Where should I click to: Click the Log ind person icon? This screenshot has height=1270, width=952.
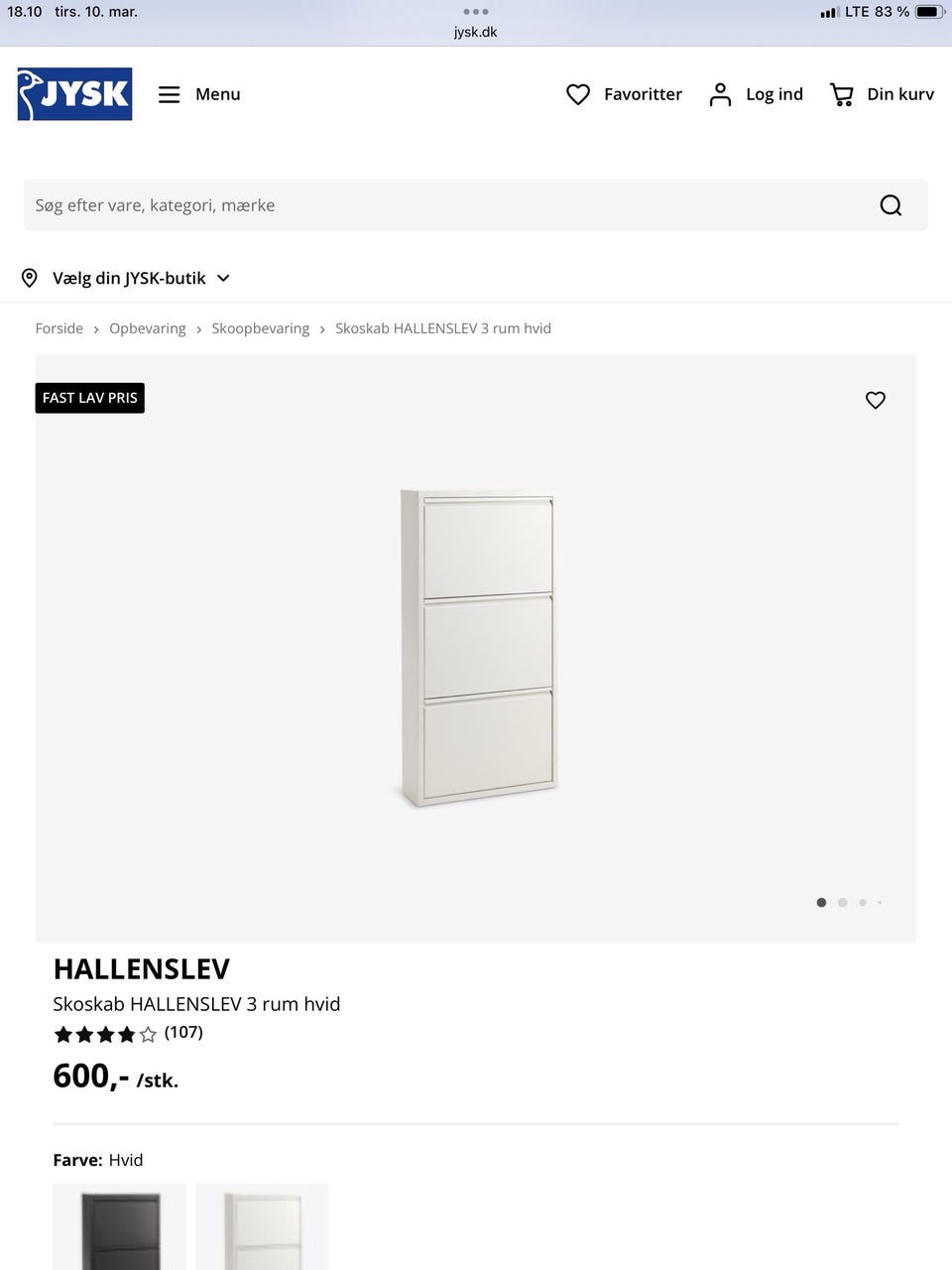[720, 93]
